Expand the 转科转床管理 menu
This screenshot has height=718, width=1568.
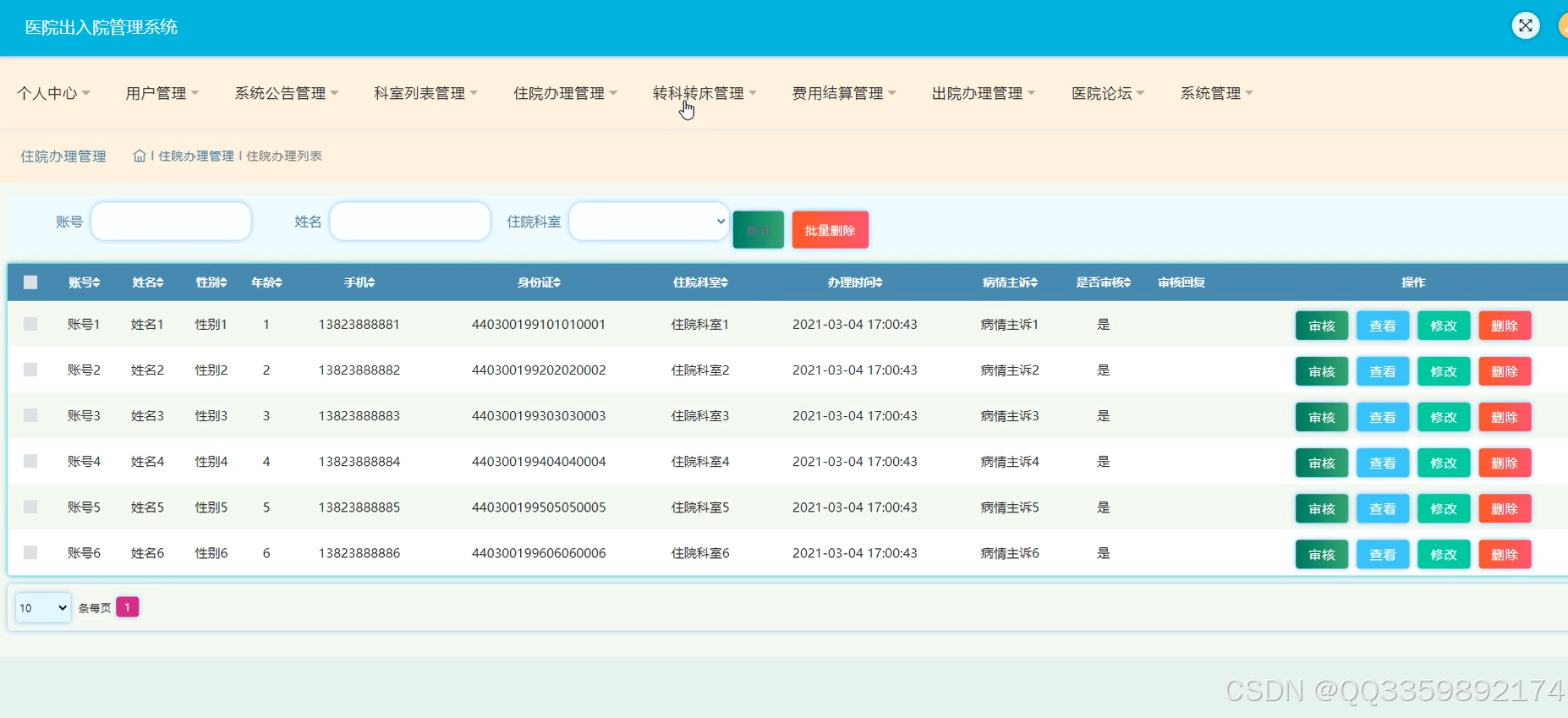pos(705,93)
